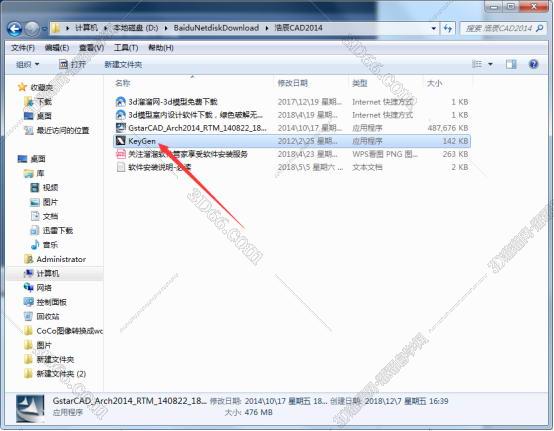Go back with the blue back arrow
This screenshot has height=431, width=554.
coord(15,29)
